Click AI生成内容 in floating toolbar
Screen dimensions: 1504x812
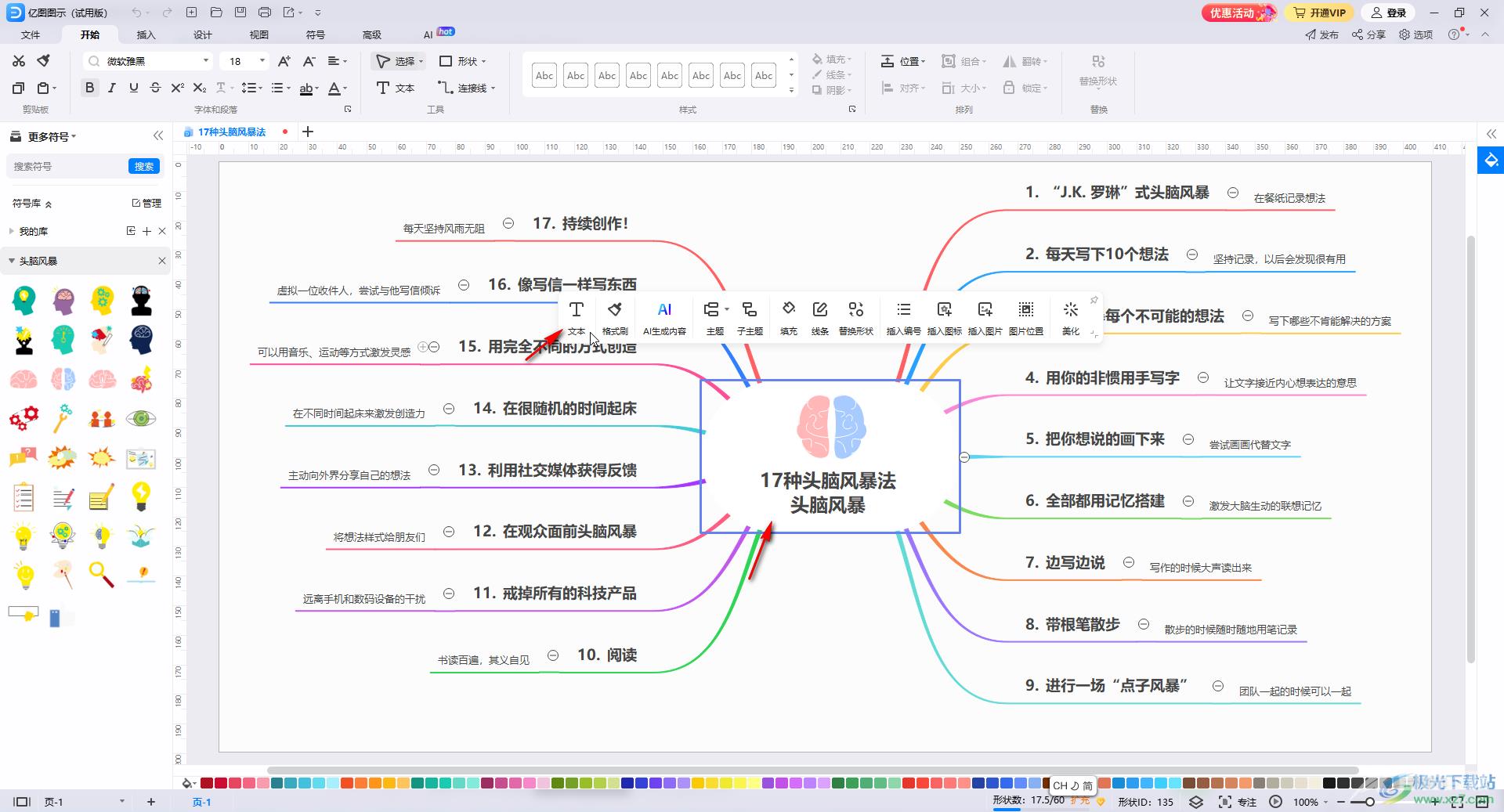pos(664,318)
